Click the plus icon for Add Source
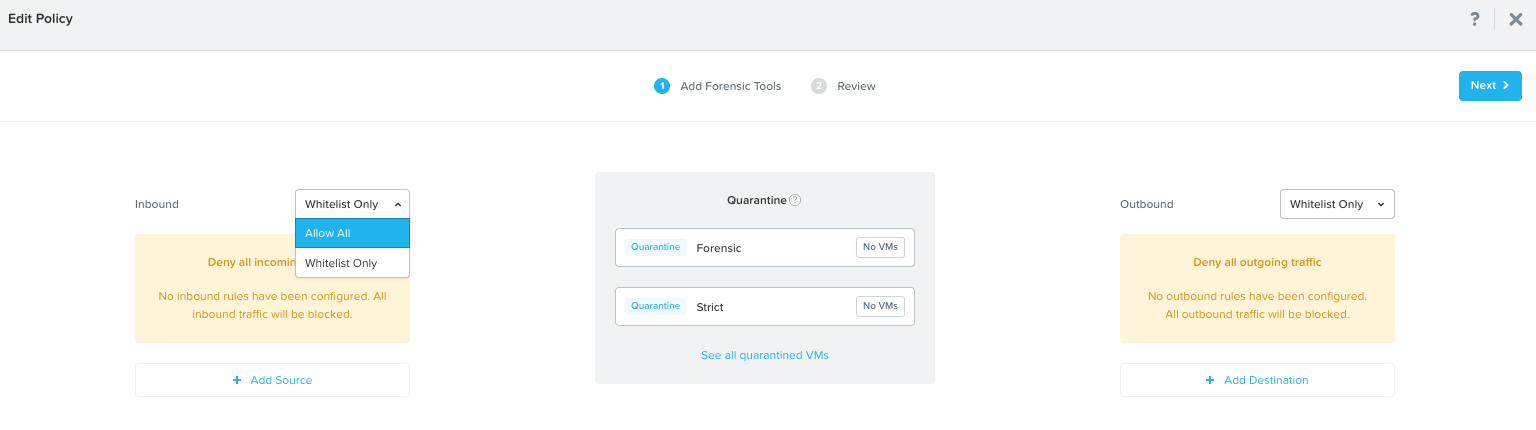 (x=237, y=380)
